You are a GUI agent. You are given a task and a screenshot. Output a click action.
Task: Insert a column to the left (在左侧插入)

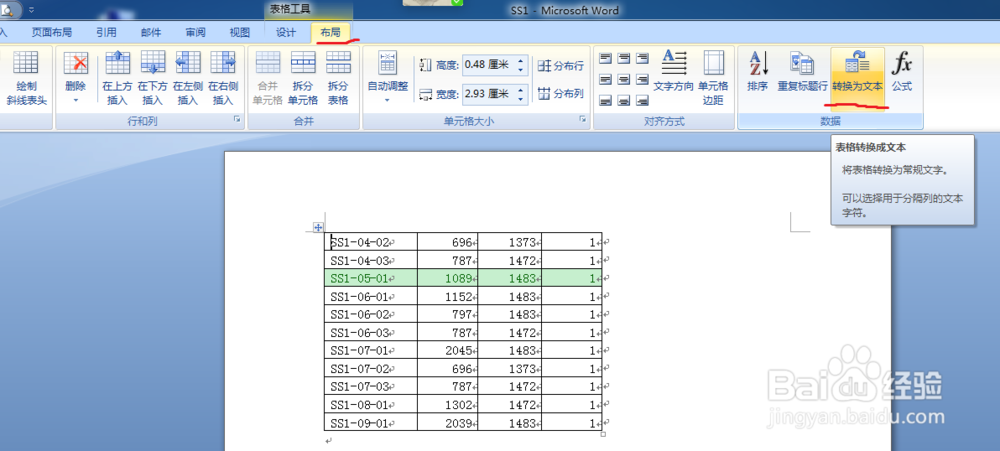click(x=188, y=78)
